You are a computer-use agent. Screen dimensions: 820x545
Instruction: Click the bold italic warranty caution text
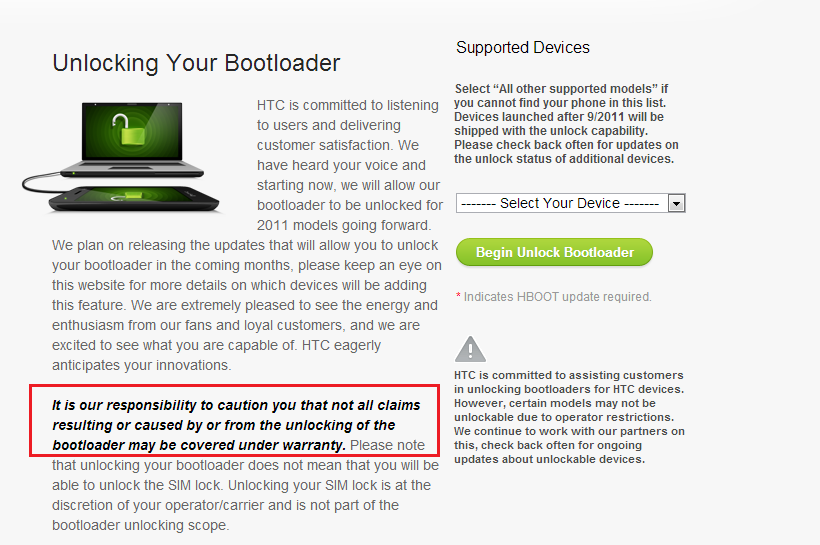pos(236,425)
